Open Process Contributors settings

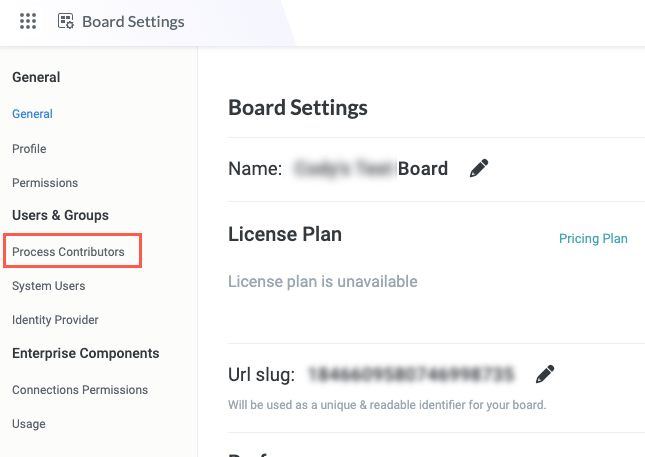click(x=68, y=252)
